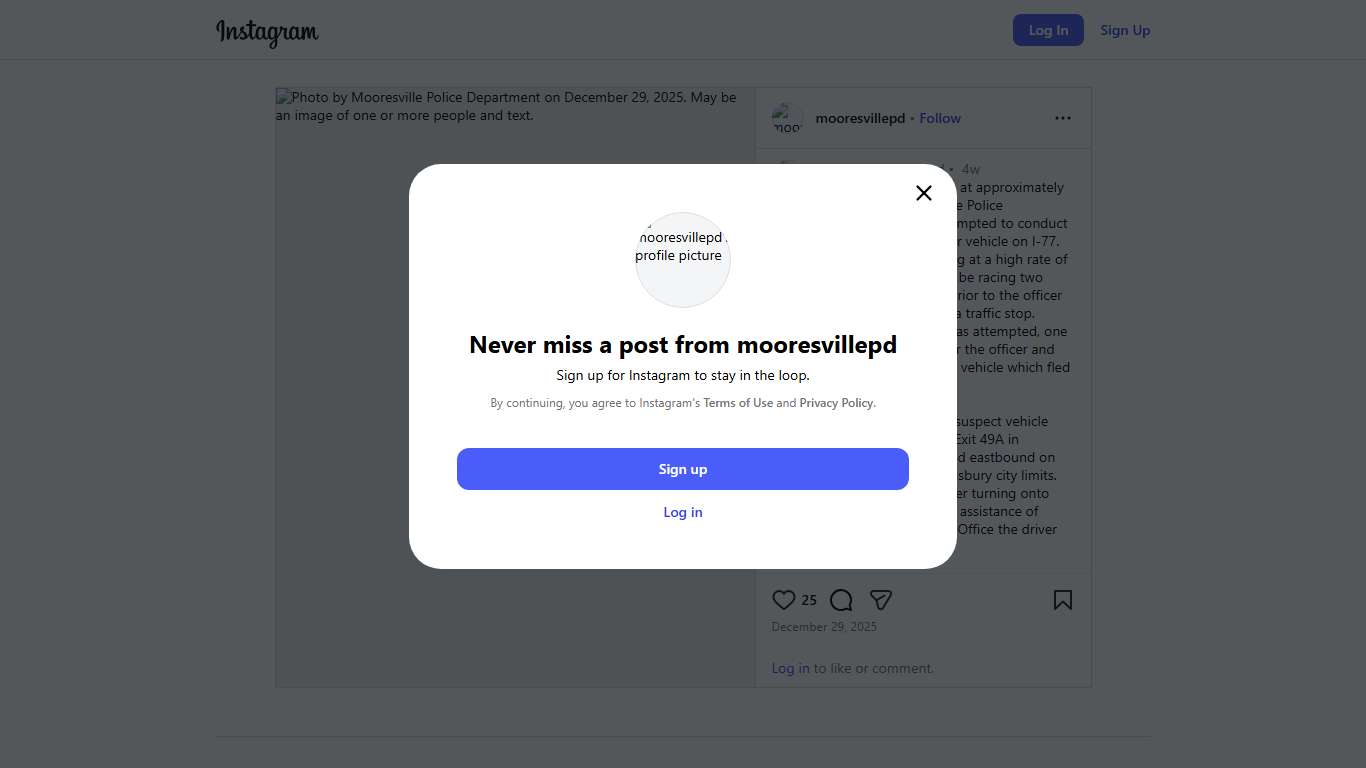This screenshot has height=768, width=1366.
Task: Click the profile picture in modal
Action: pyautogui.click(x=683, y=259)
